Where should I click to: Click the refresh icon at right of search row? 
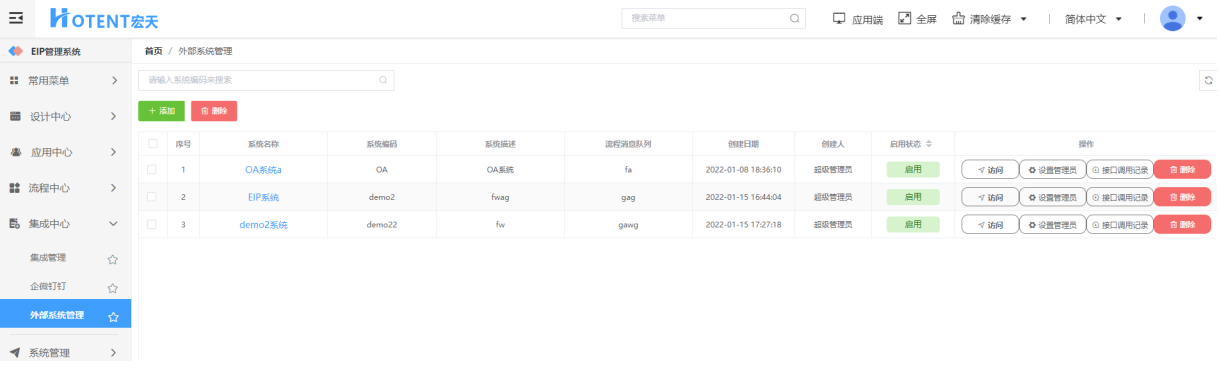coord(1210,81)
